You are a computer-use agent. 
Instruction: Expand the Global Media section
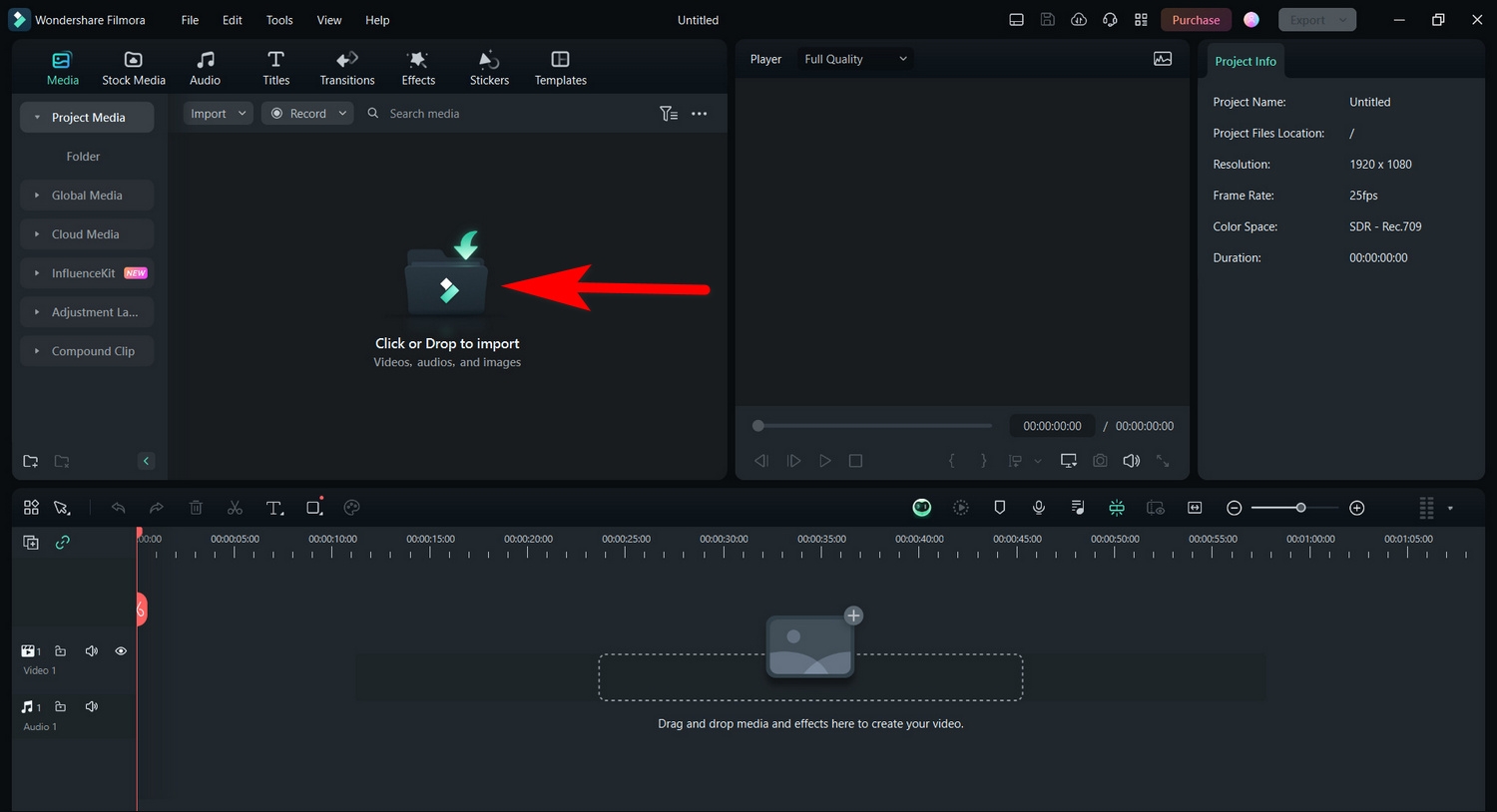point(87,196)
